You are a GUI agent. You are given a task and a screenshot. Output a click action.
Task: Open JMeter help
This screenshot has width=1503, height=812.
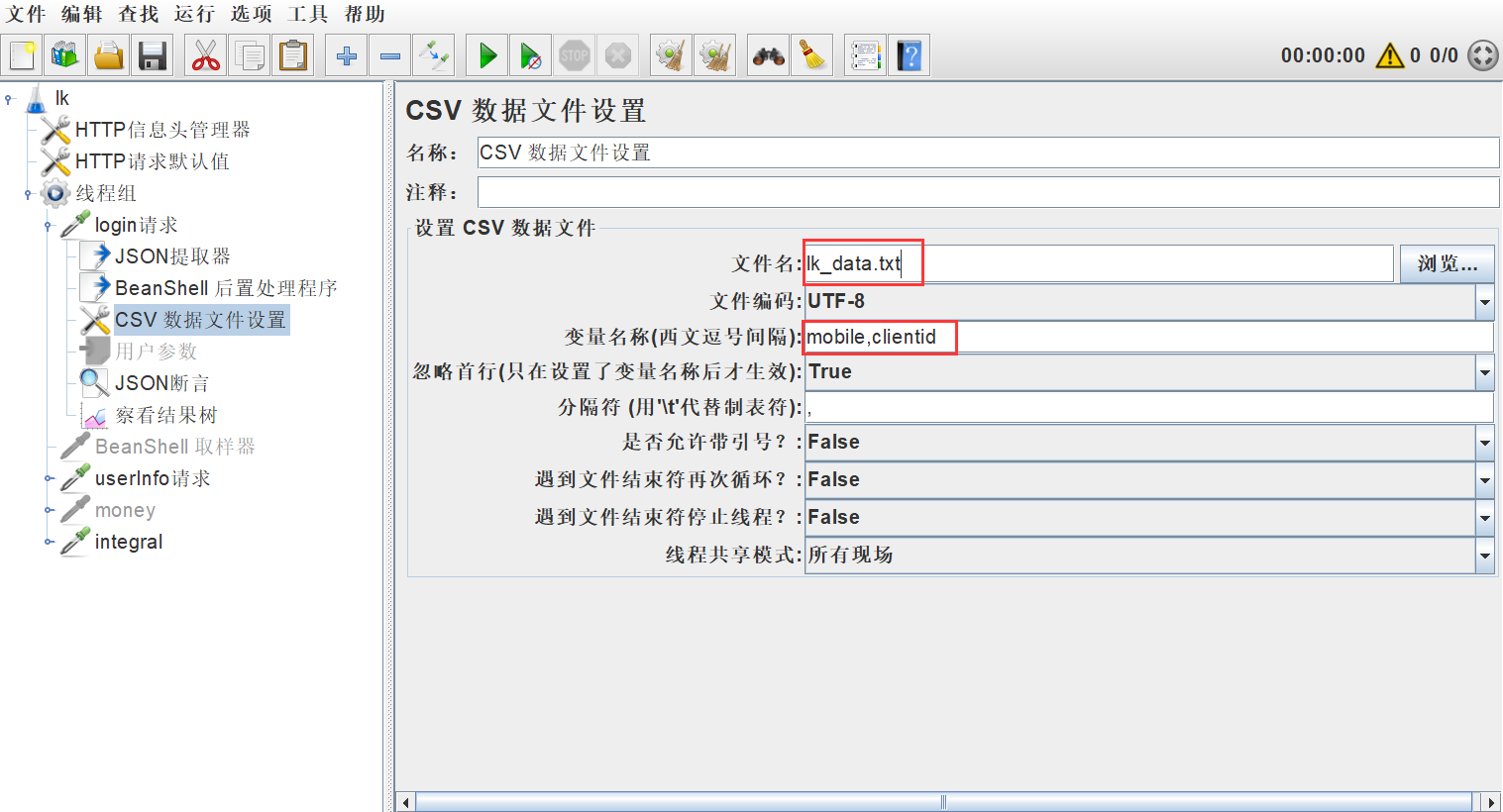(x=909, y=54)
